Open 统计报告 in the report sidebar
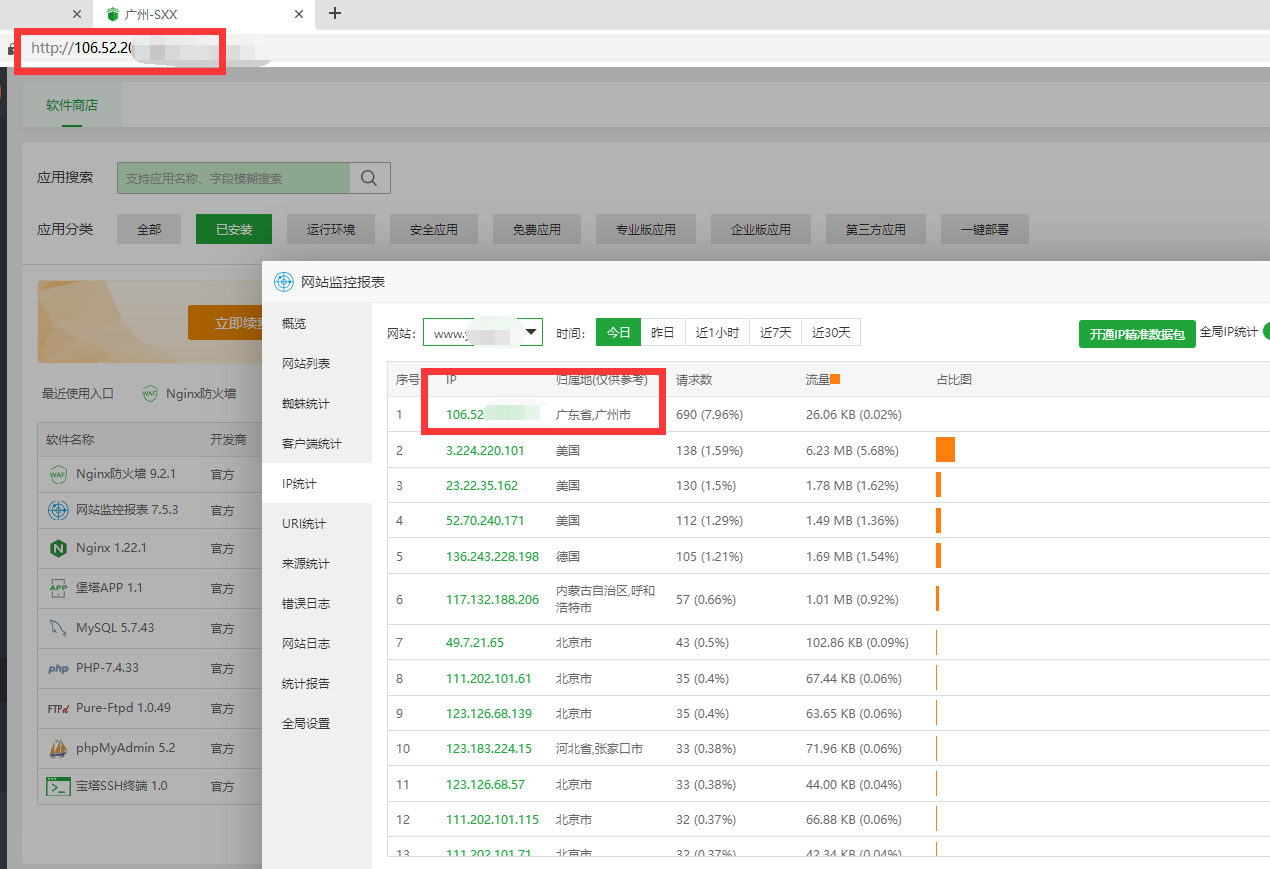1270x869 pixels. (x=316, y=684)
